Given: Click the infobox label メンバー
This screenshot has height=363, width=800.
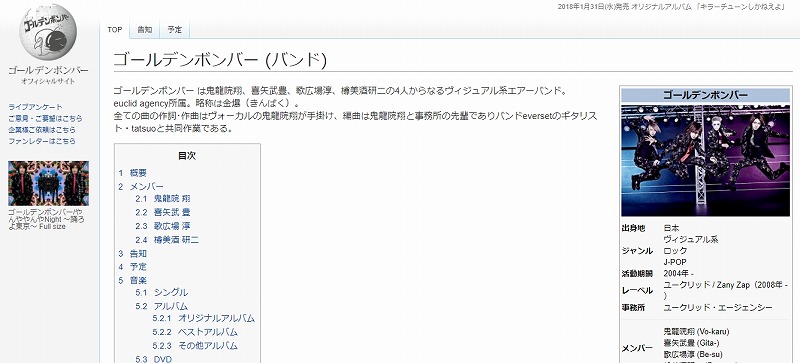Looking at the screenshot, I should (x=637, y=348).
